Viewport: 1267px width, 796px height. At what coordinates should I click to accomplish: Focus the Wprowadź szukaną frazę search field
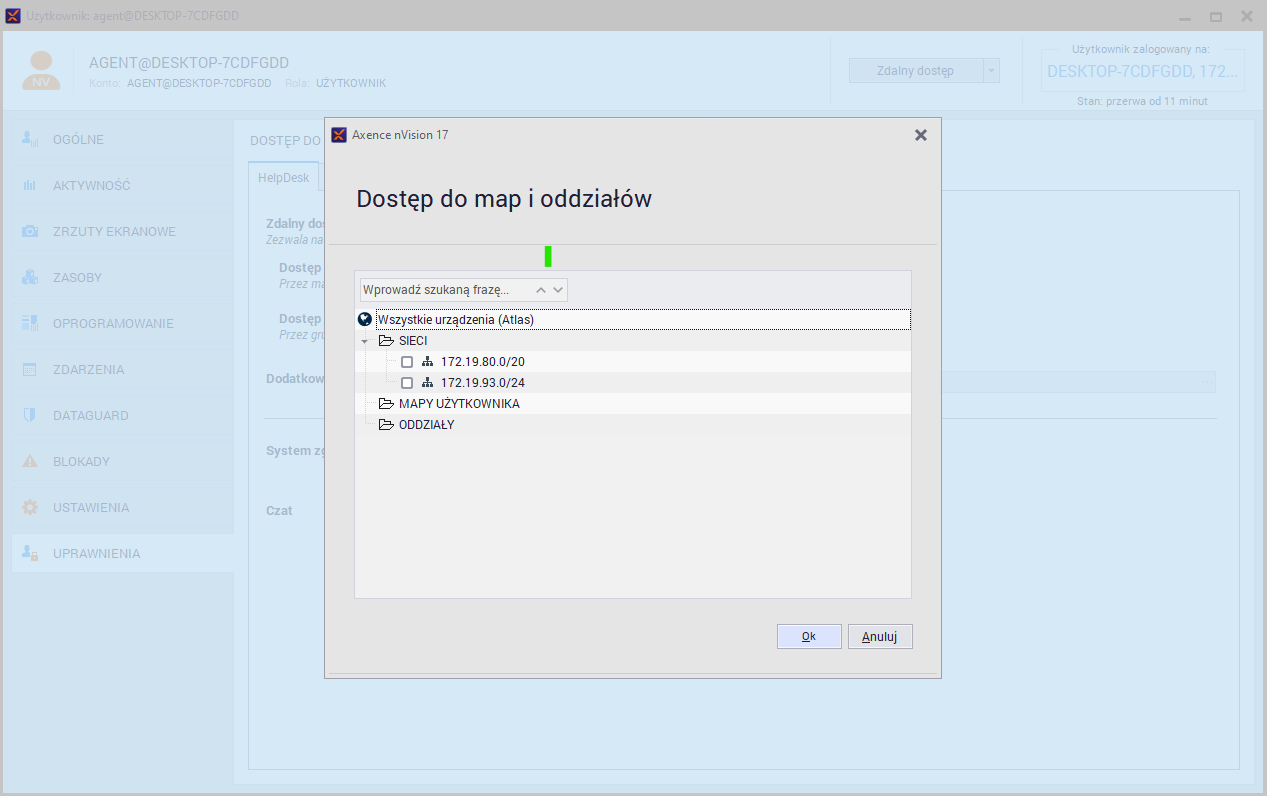tap(446, 290)
